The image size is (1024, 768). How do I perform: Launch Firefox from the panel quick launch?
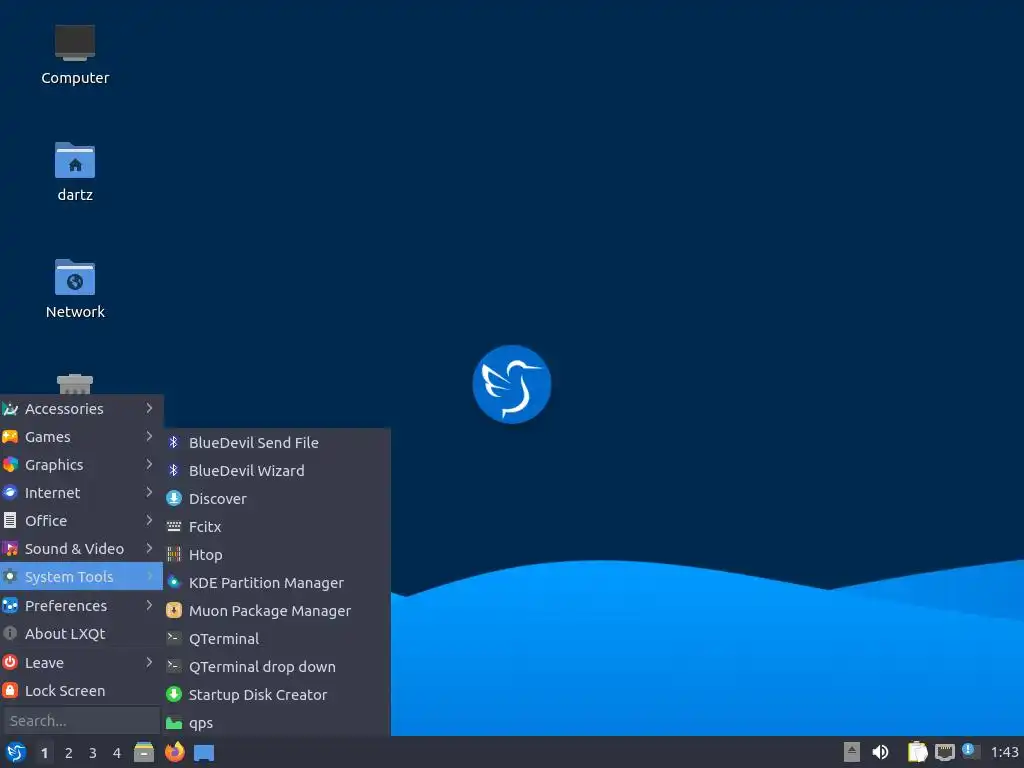point(174,752)
